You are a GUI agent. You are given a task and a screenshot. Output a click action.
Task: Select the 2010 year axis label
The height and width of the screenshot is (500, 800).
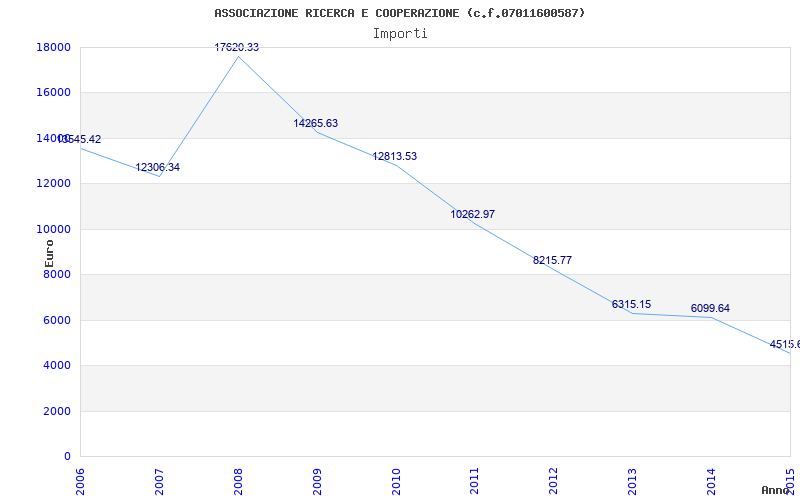[x=396, y=481]
